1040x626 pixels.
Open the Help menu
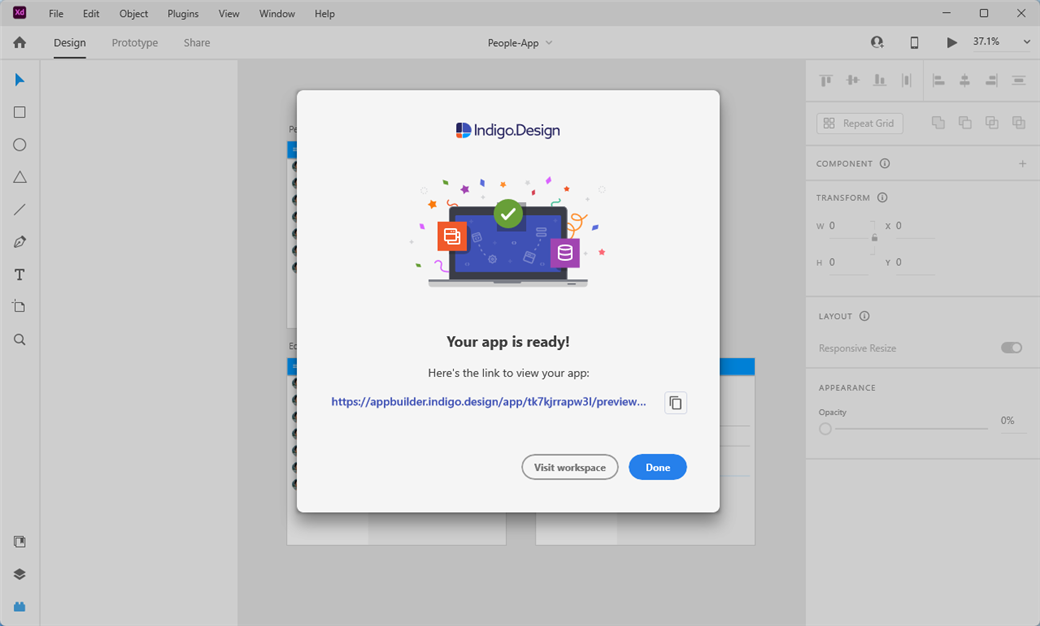(324, 13)
